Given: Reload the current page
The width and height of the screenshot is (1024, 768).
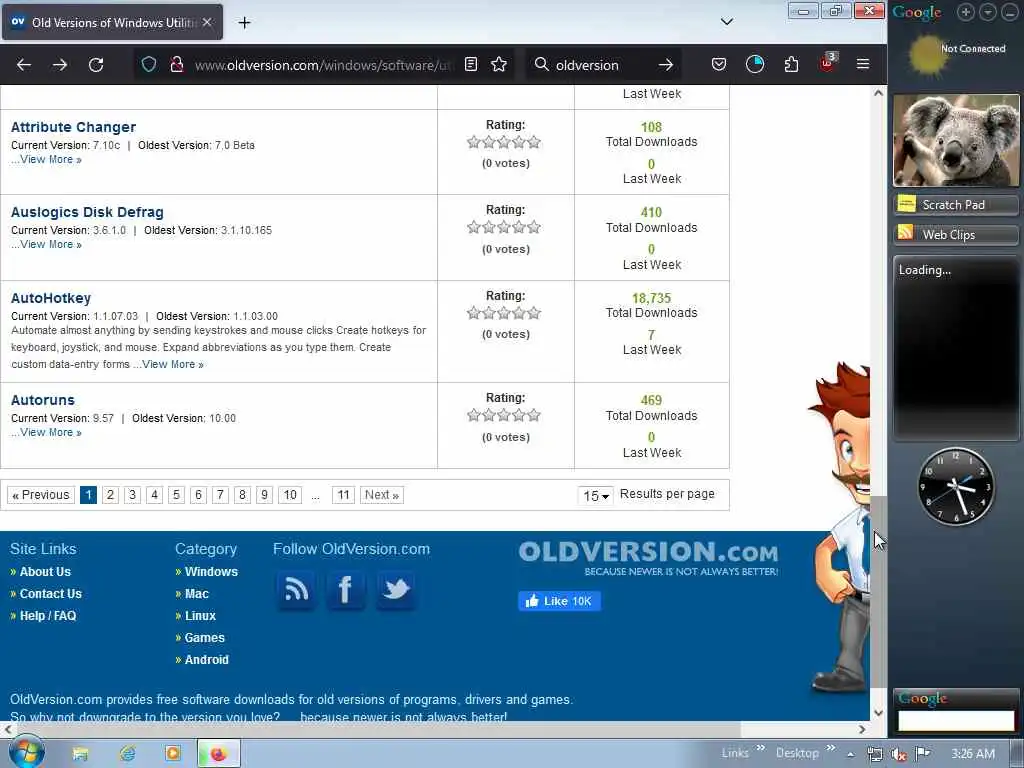Looking at the screenshot, I should (96, 65).
